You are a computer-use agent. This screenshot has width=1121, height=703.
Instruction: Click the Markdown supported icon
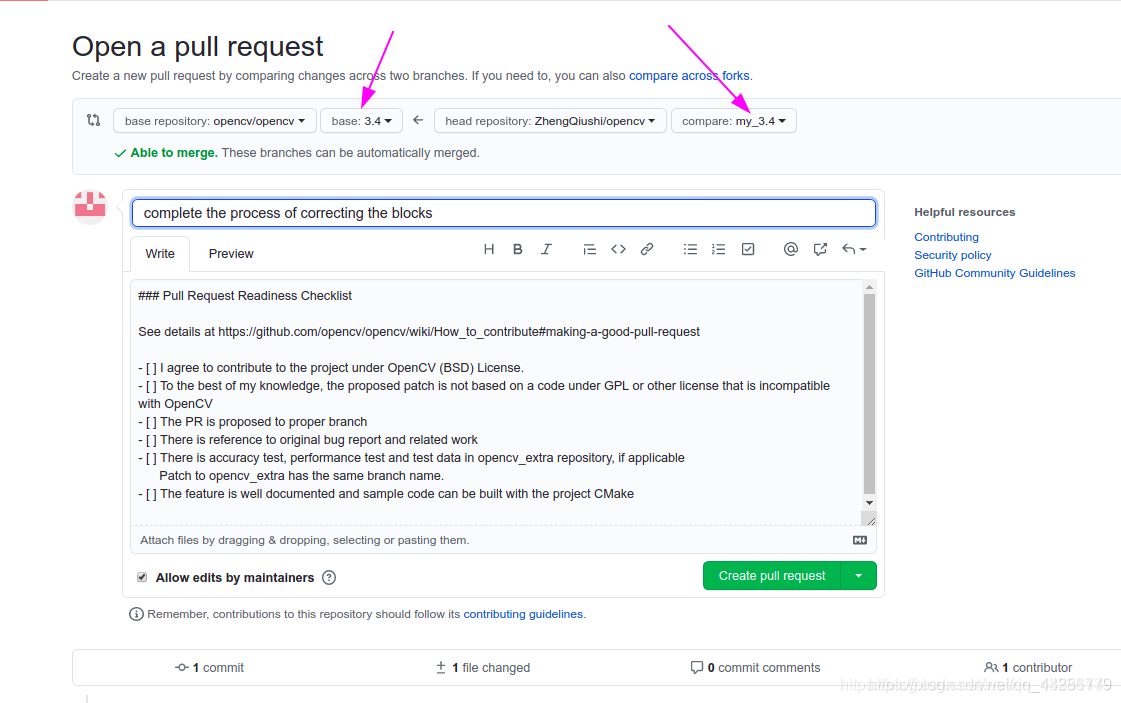pos(860,540)
